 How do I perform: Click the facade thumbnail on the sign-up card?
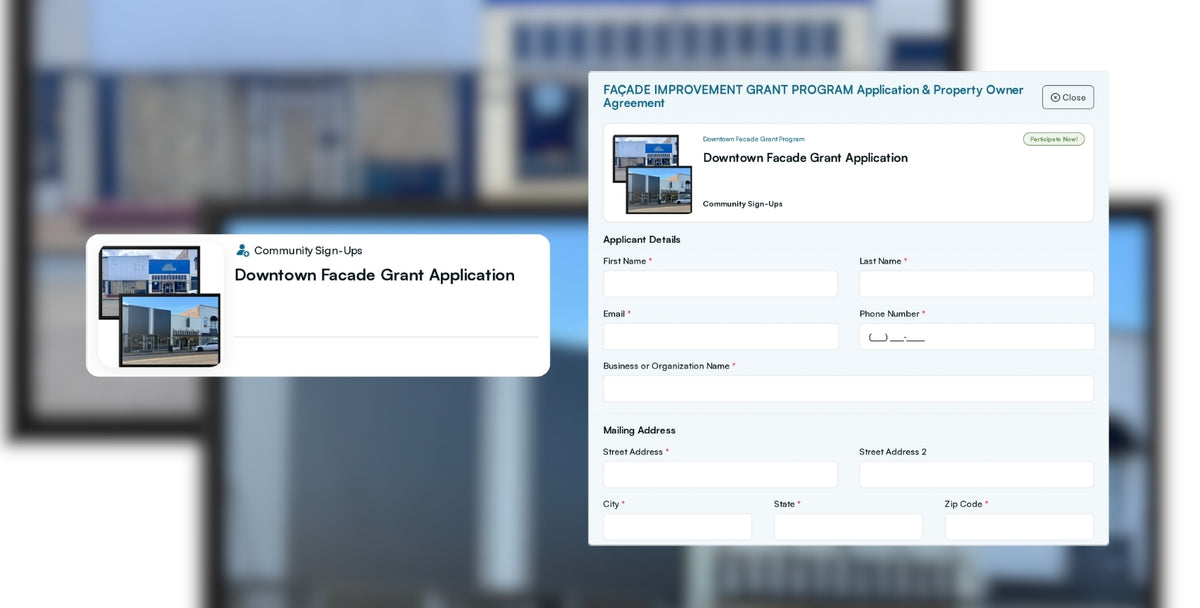coord(160,306)
